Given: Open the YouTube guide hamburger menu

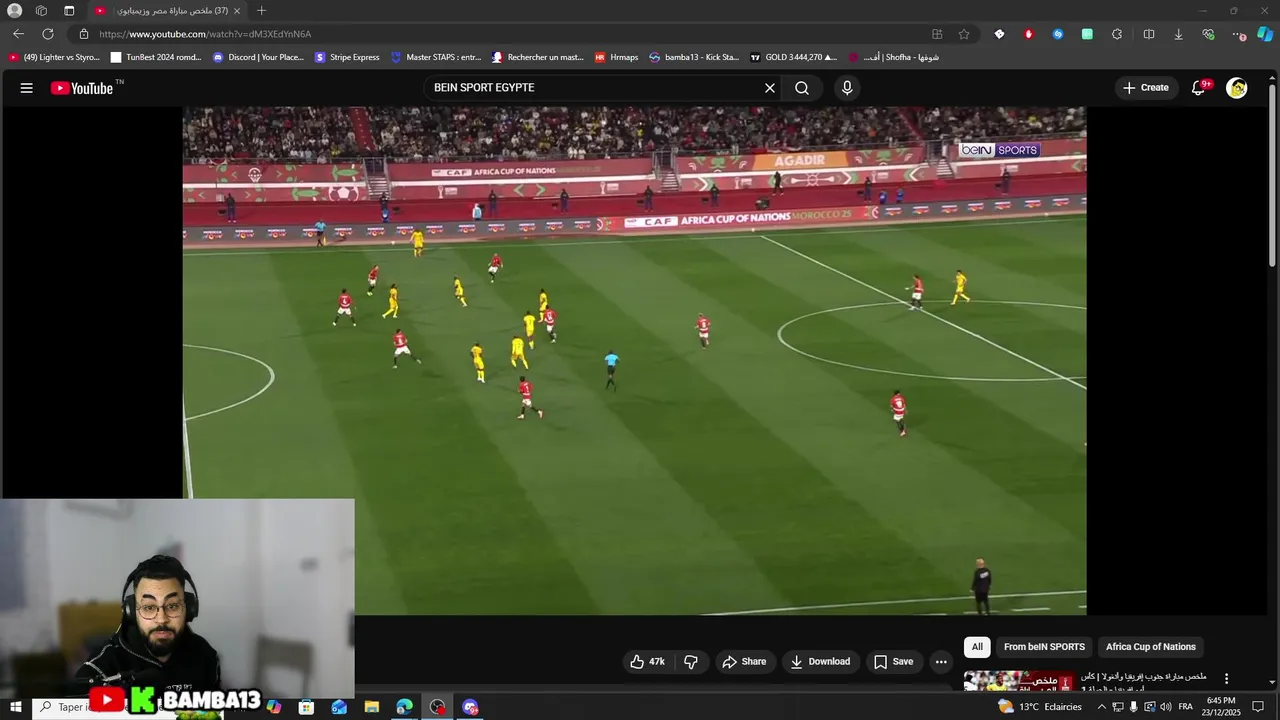Looking at the screenshot, I should tap(27, 88).
